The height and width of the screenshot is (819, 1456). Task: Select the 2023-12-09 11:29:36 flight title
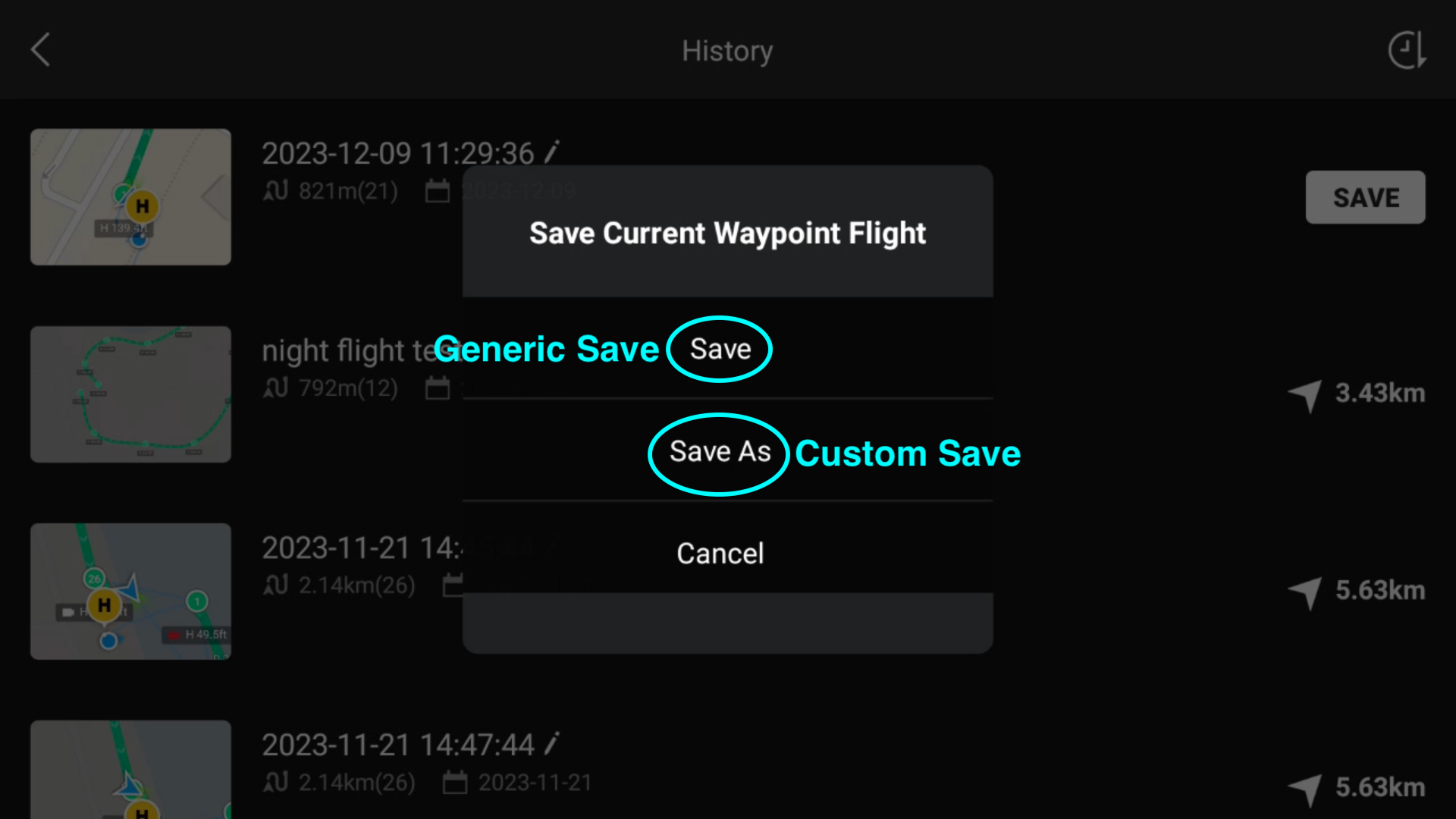(x=398, y=153)
